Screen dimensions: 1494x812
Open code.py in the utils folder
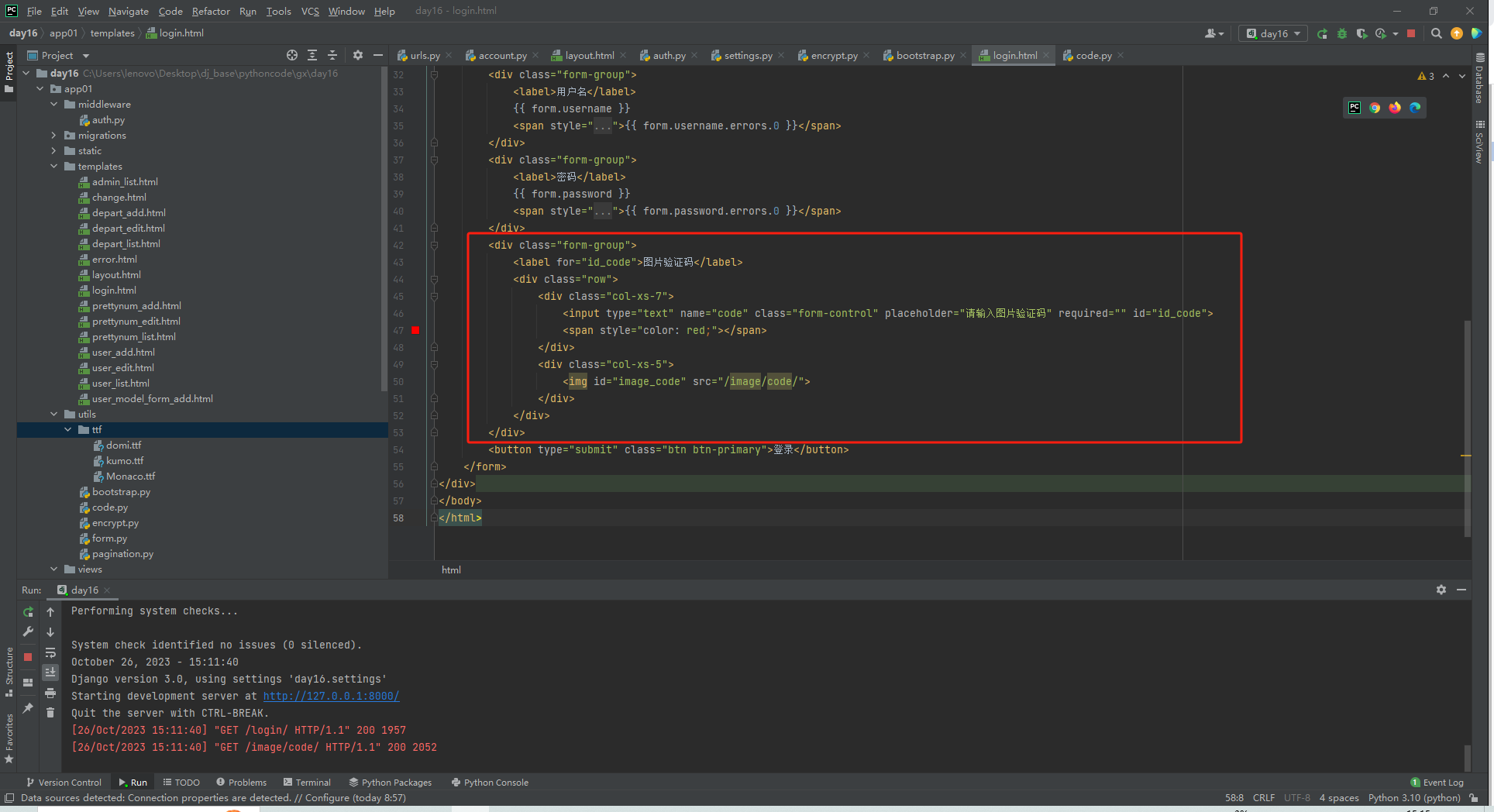[109, 507]
